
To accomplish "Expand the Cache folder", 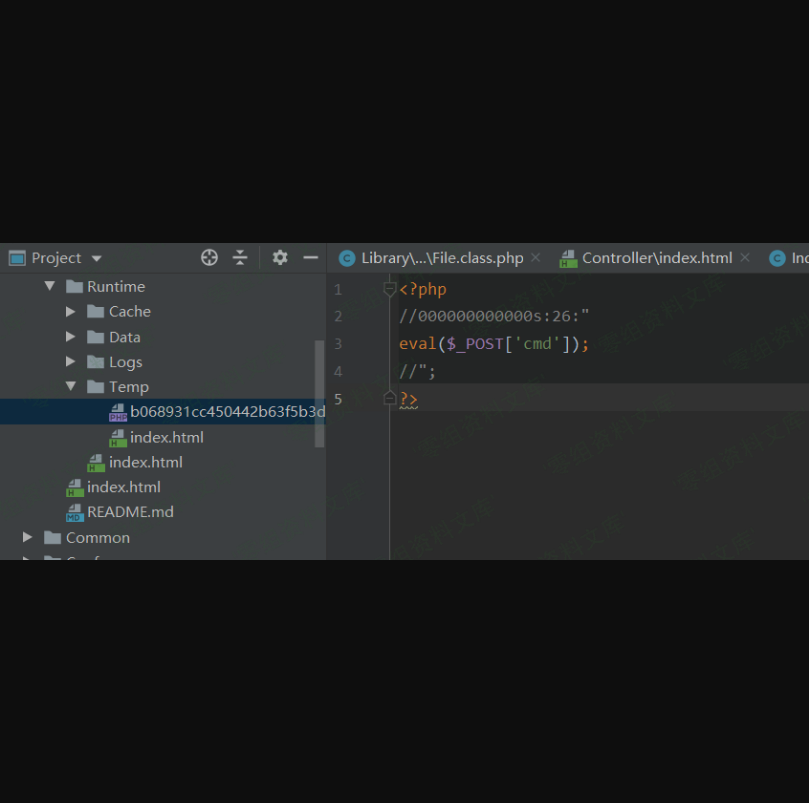I will click(70, 312).
